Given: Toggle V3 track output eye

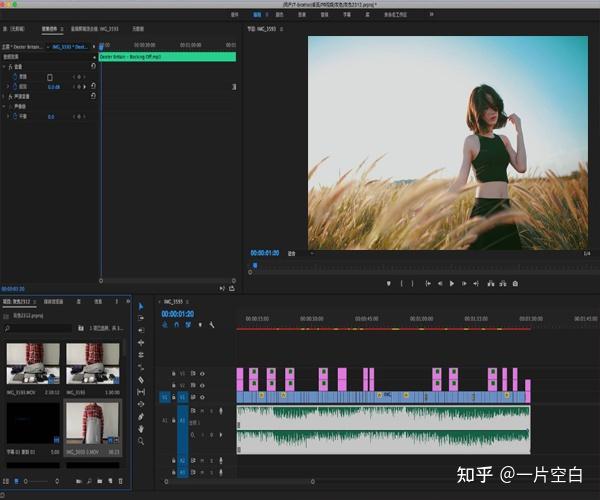Looking at the screenshot, I should point(202,373).
